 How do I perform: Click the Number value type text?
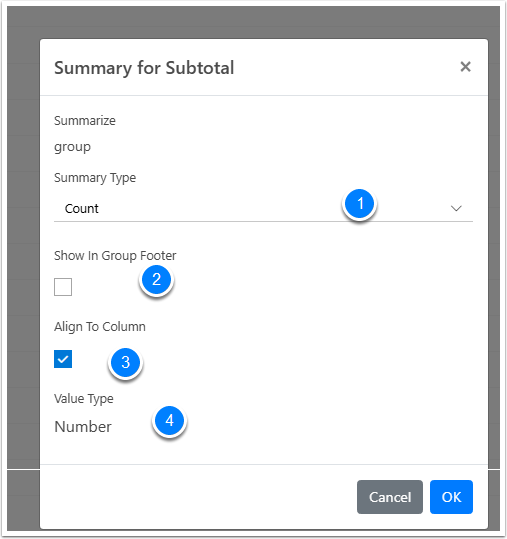[83, 427]
